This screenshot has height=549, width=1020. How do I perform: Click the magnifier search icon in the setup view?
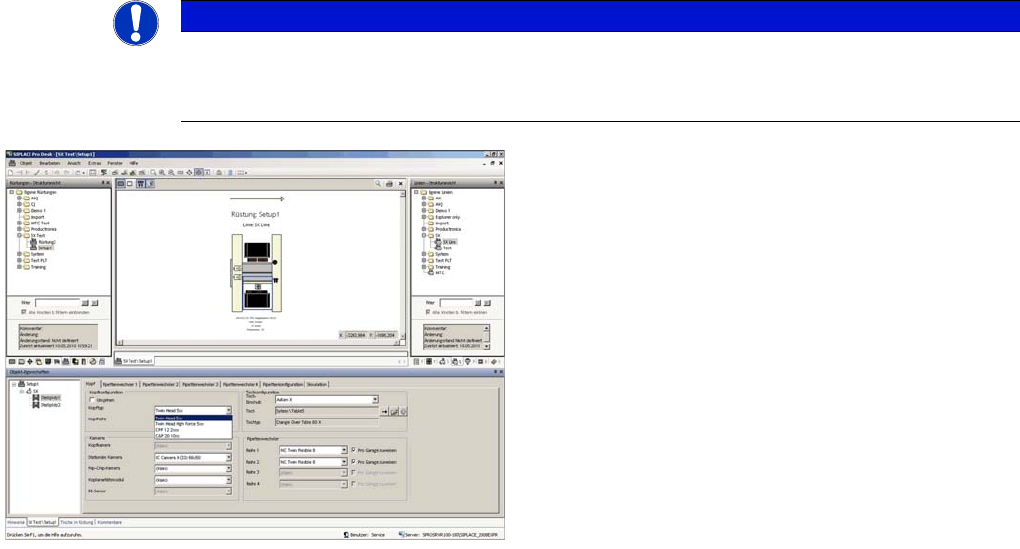tap(378, 185)
